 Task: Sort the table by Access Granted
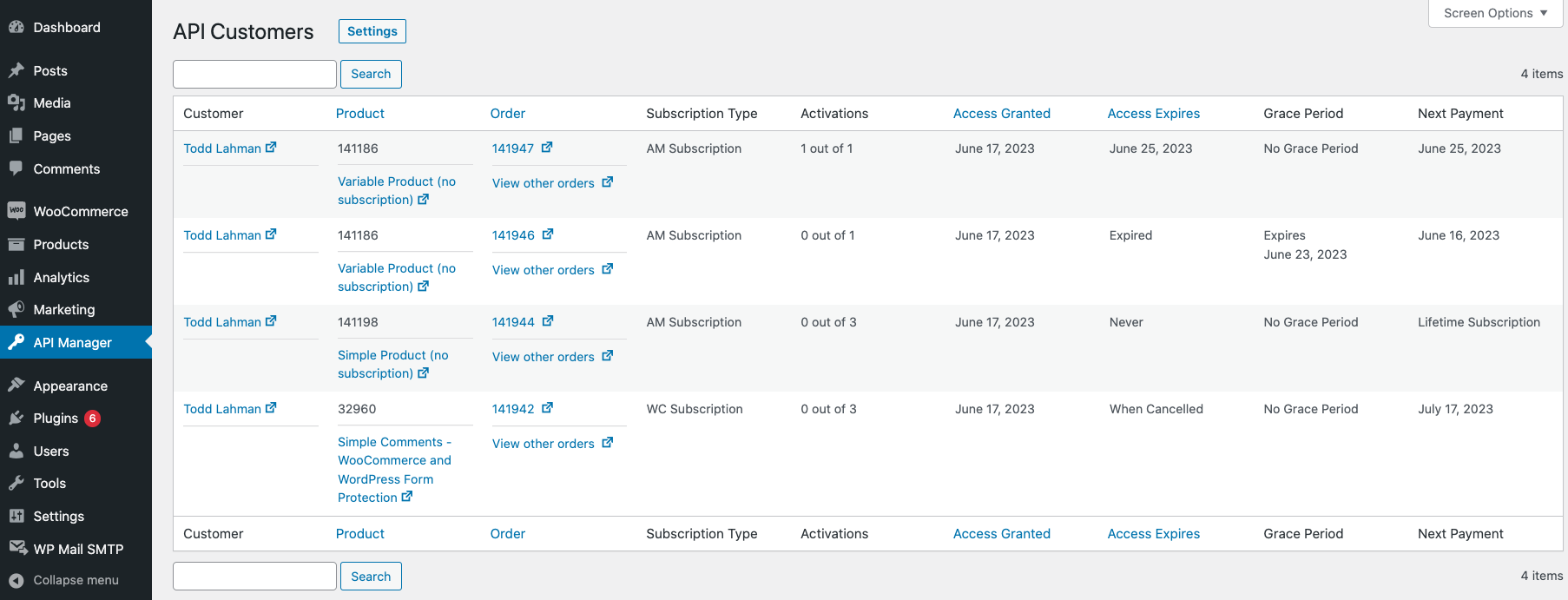[x=1001, y=113]
